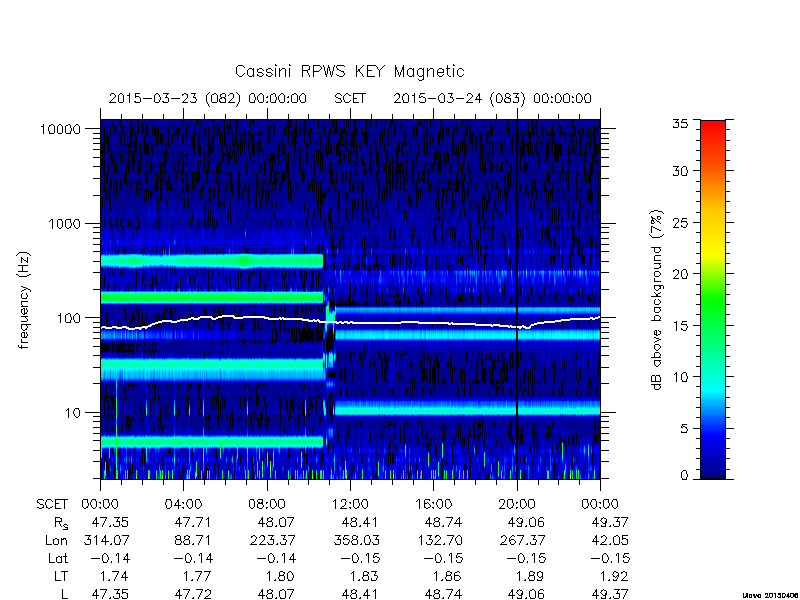800x600 pixels.
Task: Click the 'Cassini RPWS KEY Magnetic' title
Action: pos(349,71)
